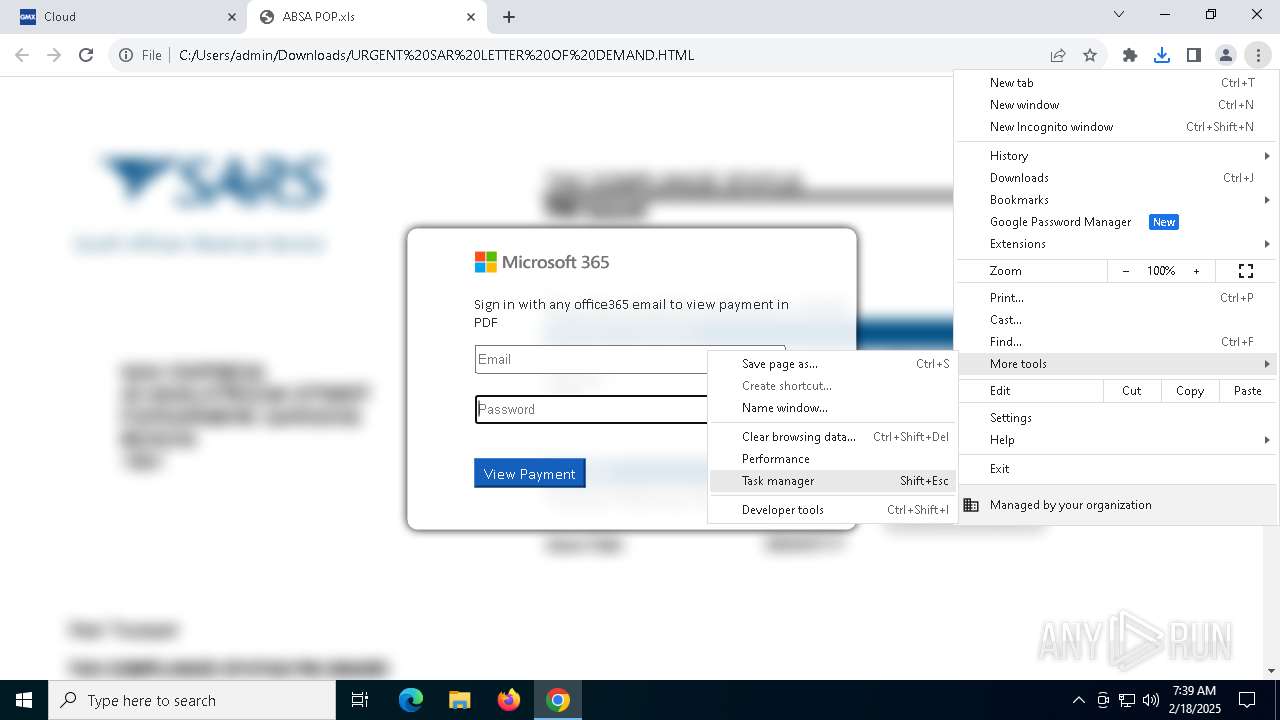Choose New tab in Chrome menu
This screenshot has height=720, width=1280.
[x=1116, y=83]
